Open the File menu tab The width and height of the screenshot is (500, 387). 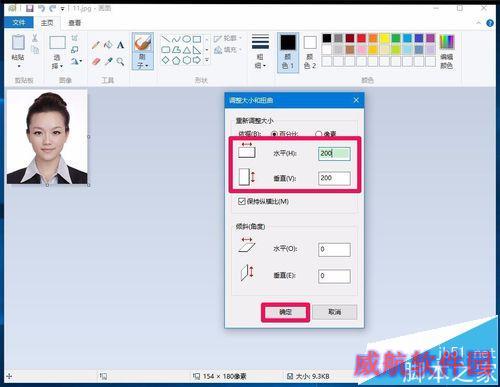point(19,22)
